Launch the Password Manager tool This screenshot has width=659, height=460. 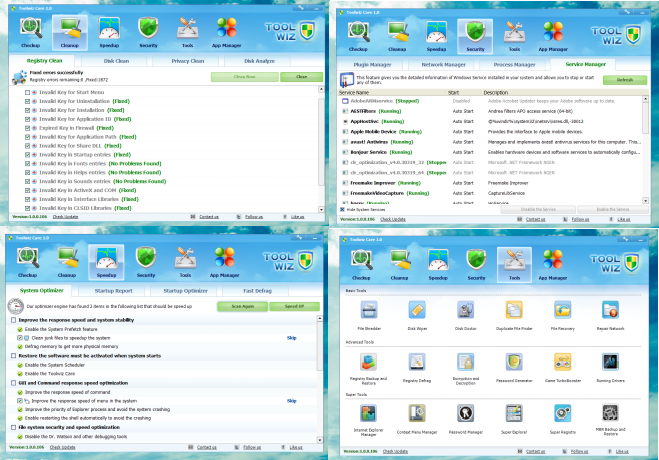(466, 414)
